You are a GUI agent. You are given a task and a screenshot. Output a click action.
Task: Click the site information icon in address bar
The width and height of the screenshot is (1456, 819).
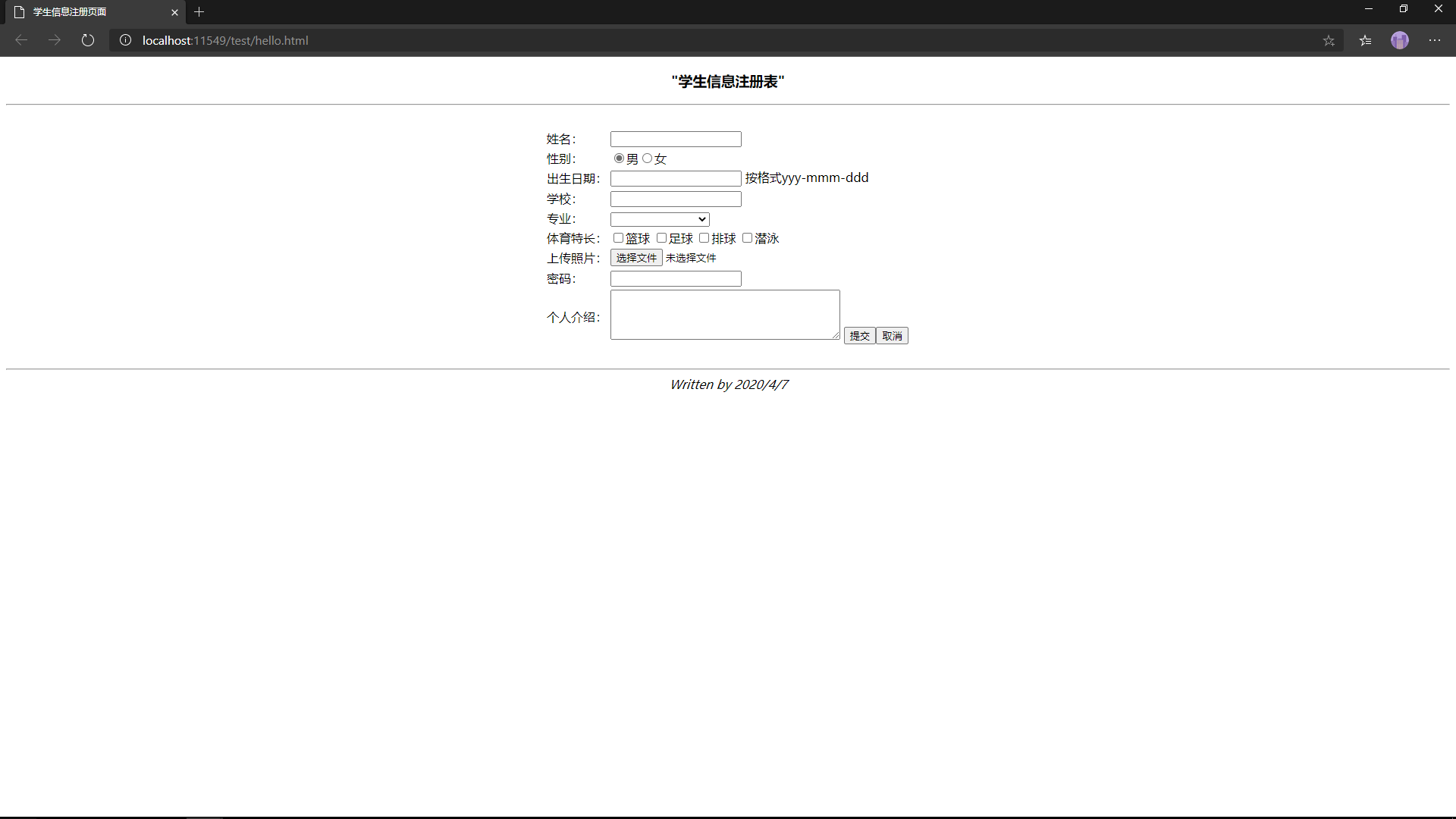coord(126,40)
